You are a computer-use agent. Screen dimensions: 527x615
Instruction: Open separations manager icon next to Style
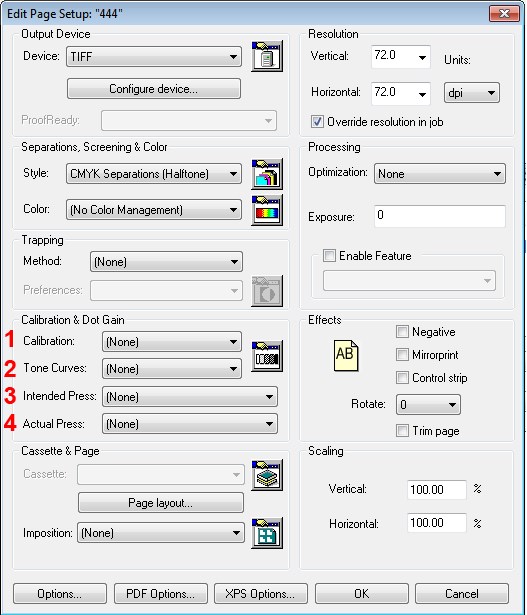point(267,174)
